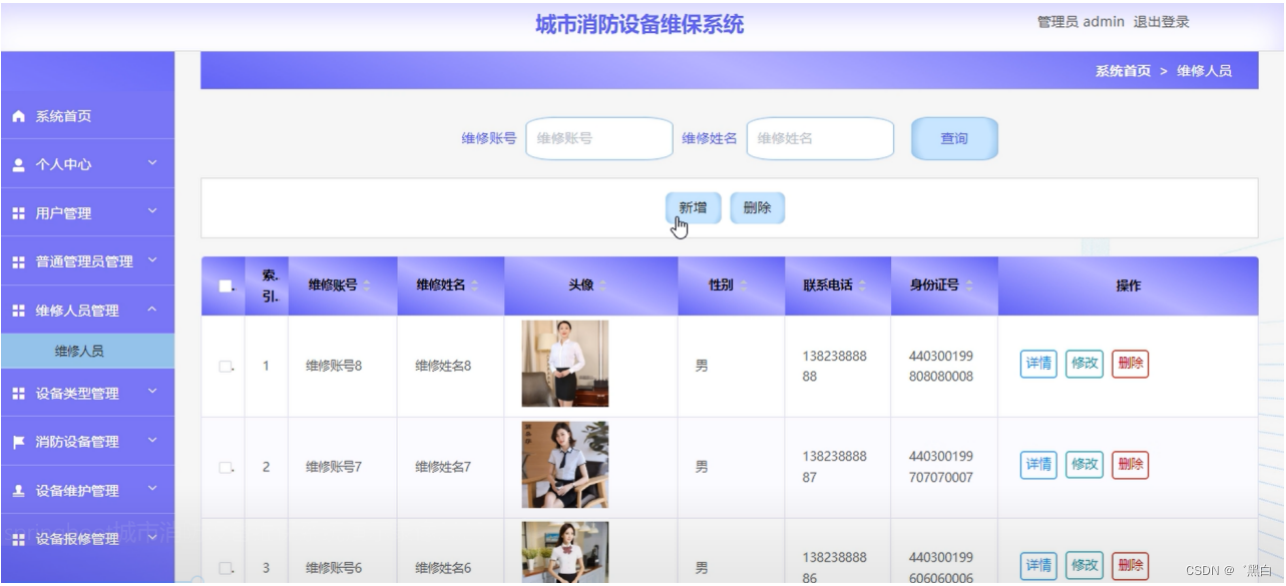Focus the 维修账号 search input field
The image size is (1286, 586).
(x=599, y=139)
